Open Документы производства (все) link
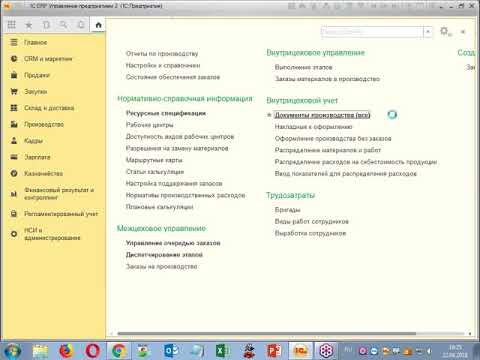 (x=322, y=115)
